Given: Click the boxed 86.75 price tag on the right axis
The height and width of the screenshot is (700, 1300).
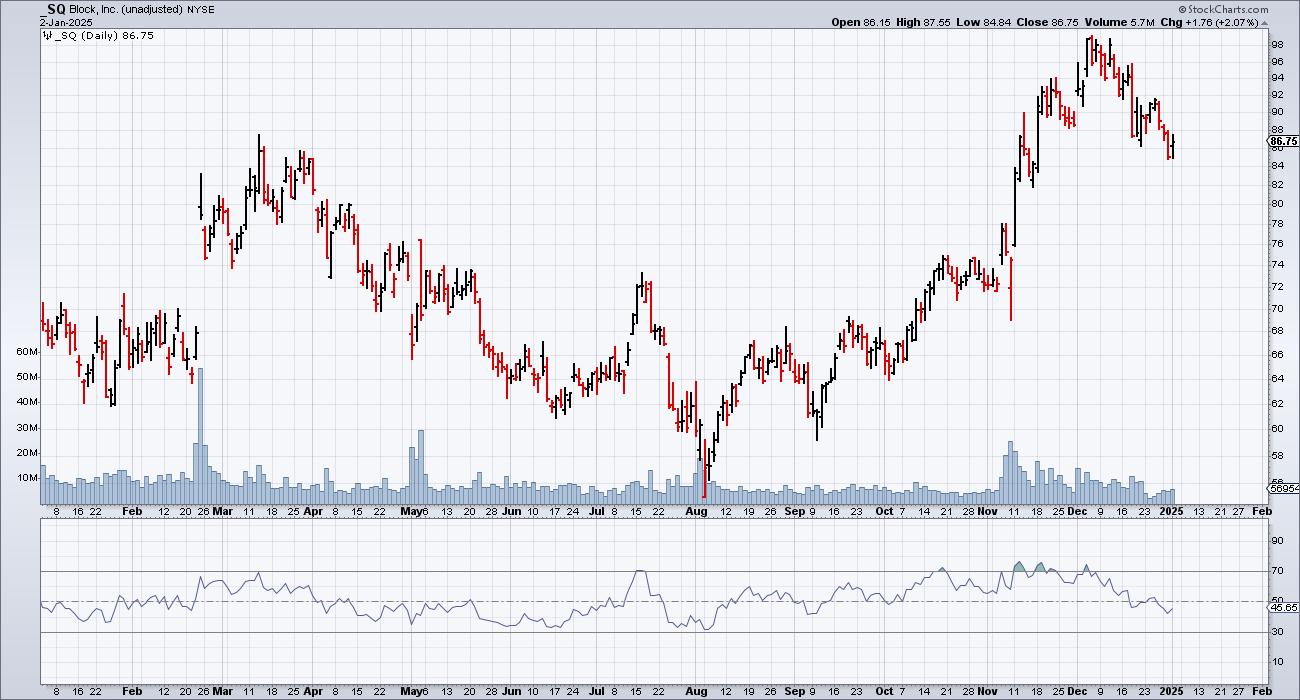Looking at the screenshot, I should (1284, 142).
